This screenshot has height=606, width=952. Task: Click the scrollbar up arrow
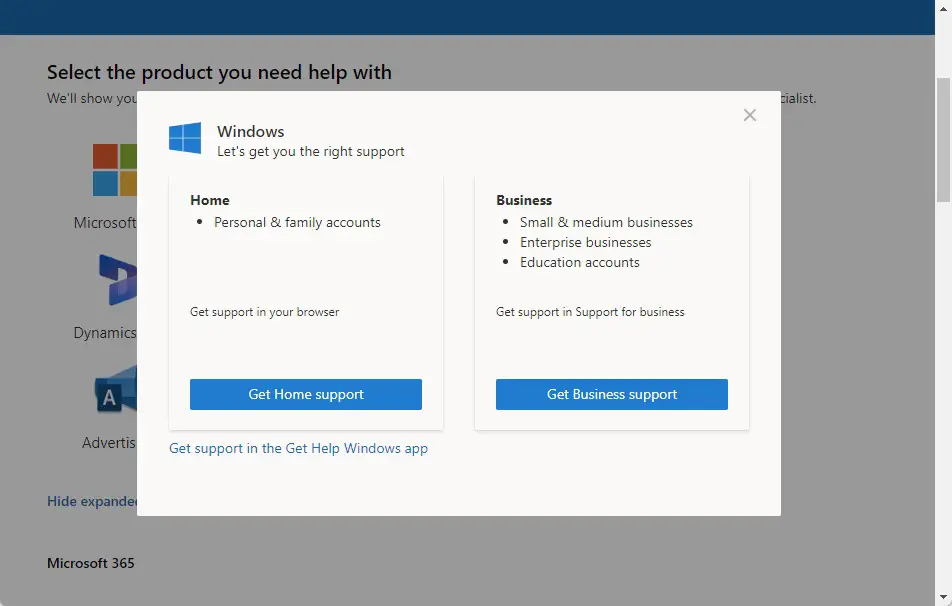point(943,7)
